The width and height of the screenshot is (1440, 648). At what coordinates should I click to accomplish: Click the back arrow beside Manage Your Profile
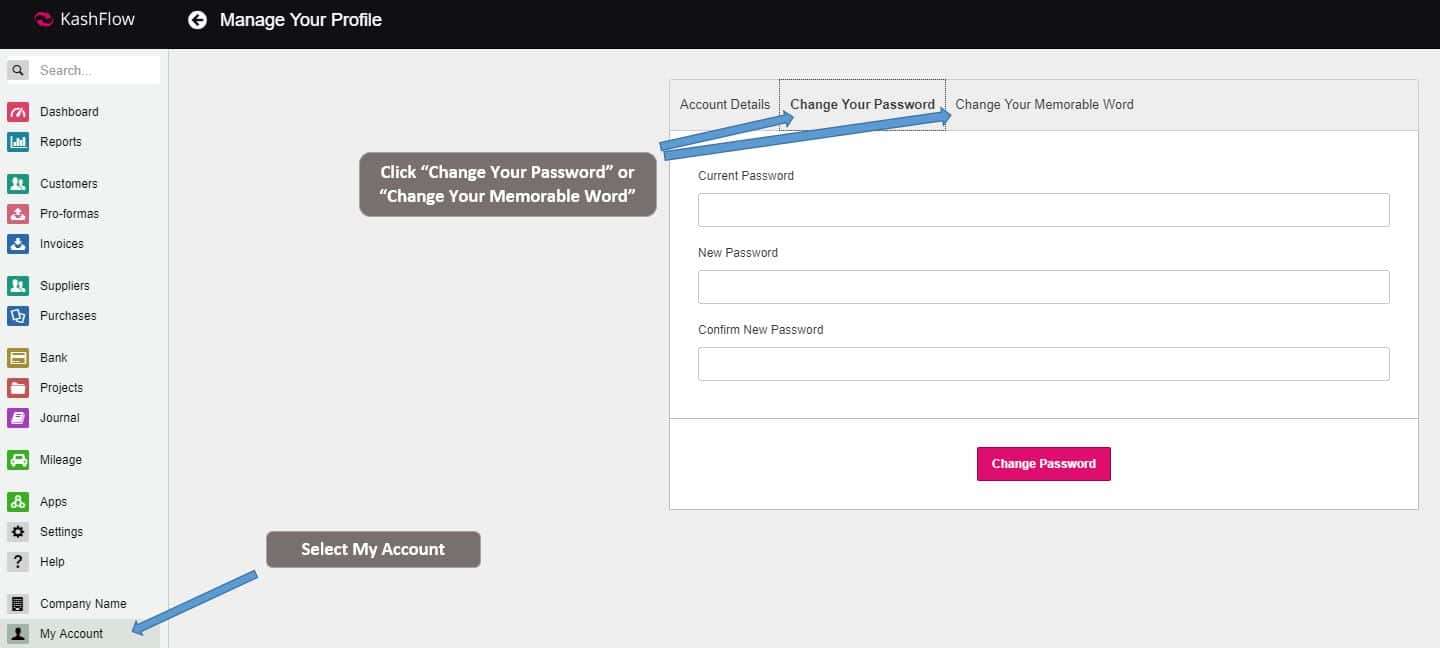point(198,20)
